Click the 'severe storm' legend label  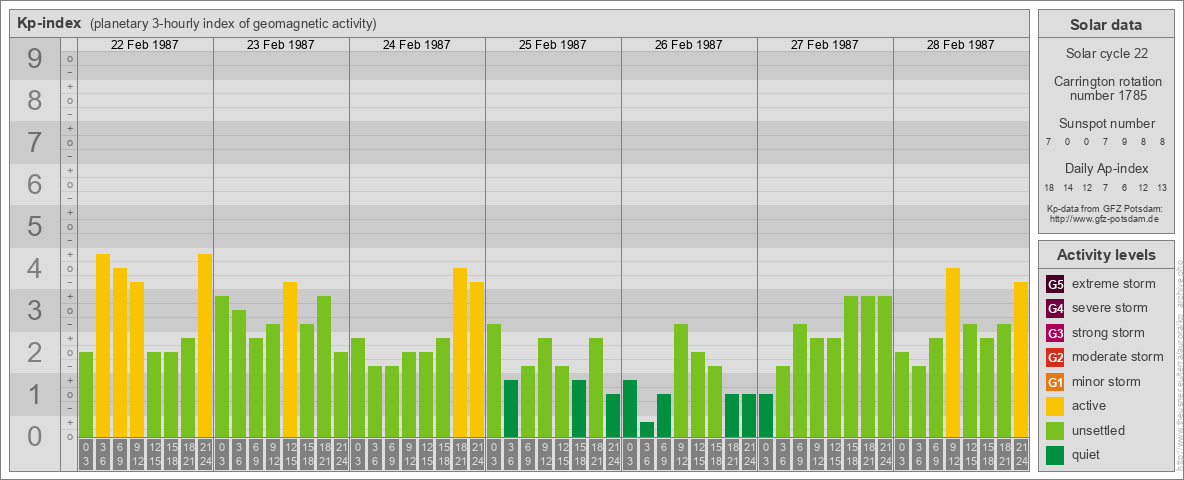click(1110, 308)
